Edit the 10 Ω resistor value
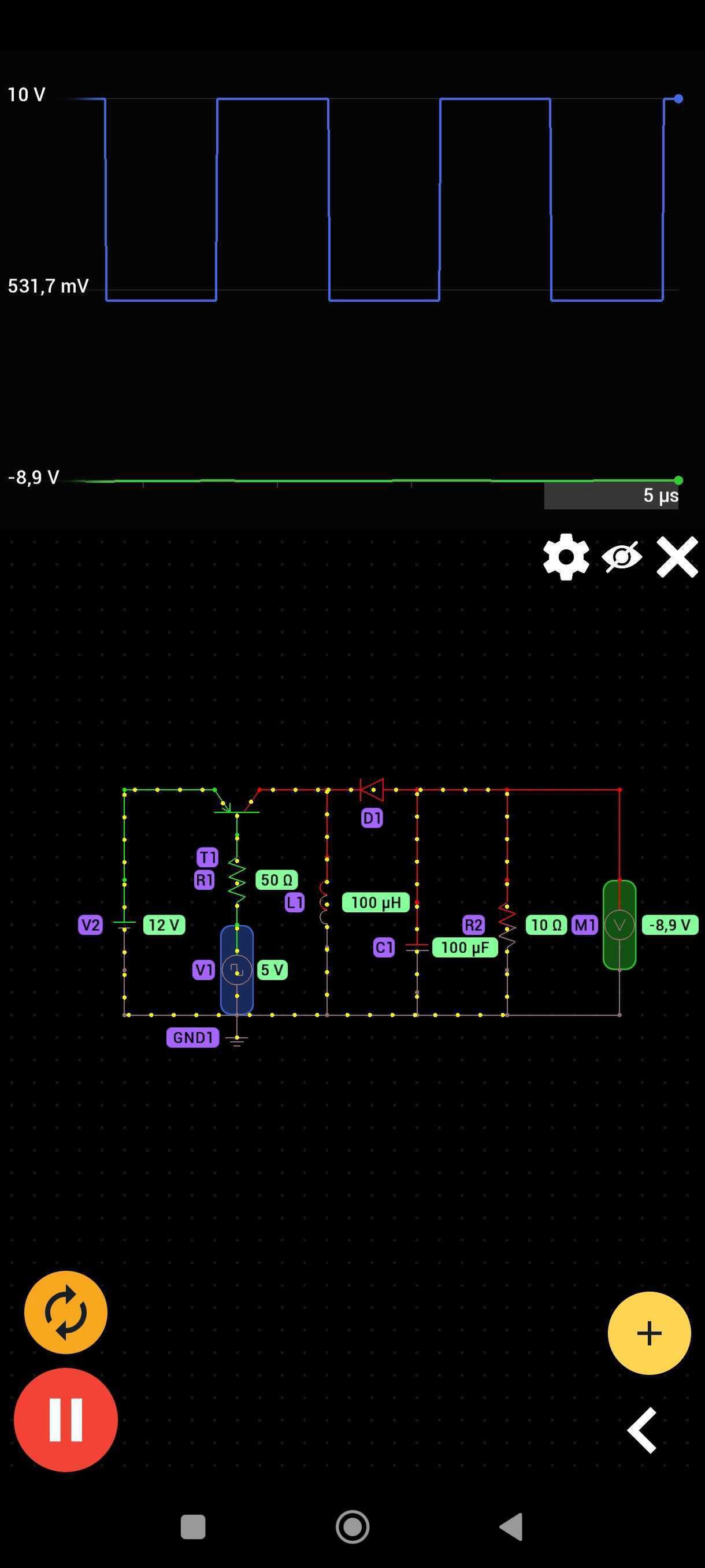Screen dimensions: 705x1568 click(x=546, y=924)
